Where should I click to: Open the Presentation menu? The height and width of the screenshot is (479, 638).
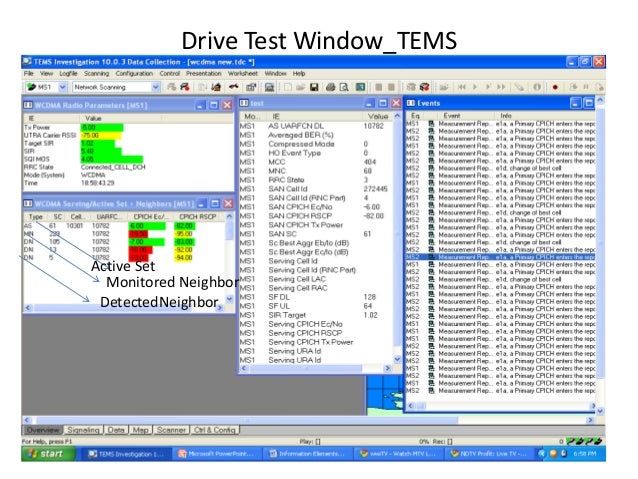[203, 74]
